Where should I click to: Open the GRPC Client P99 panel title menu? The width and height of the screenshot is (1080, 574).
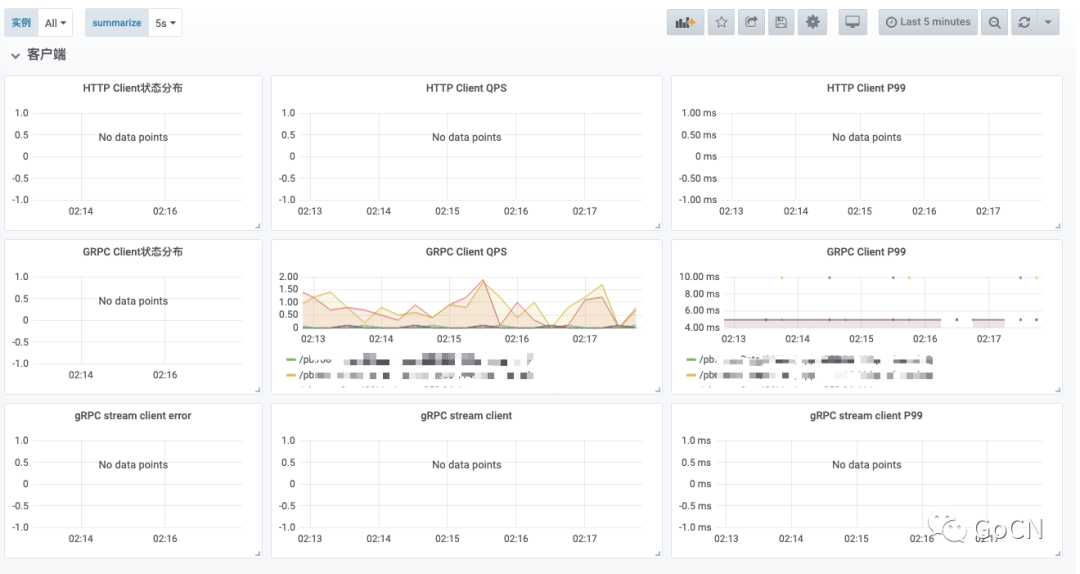click(x=866, y=252)
